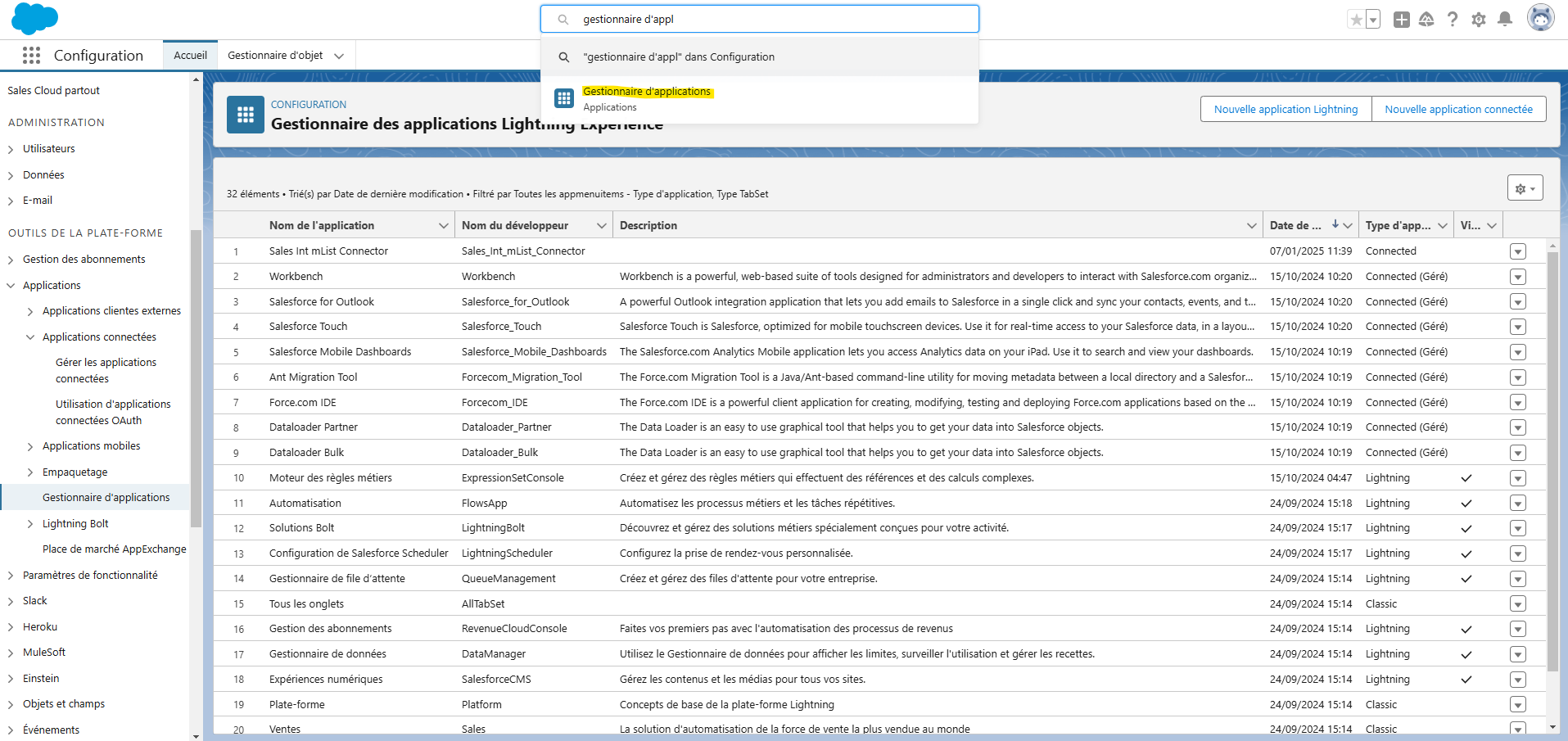Open the setup gear icon in header
The image size is (1568, 741).
[1479, 20]
